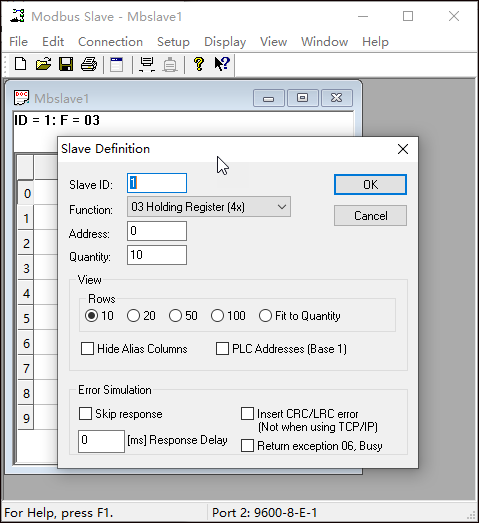Select the 20 rows radio button
Screen dimensions: 479x523
click(133, 316)
